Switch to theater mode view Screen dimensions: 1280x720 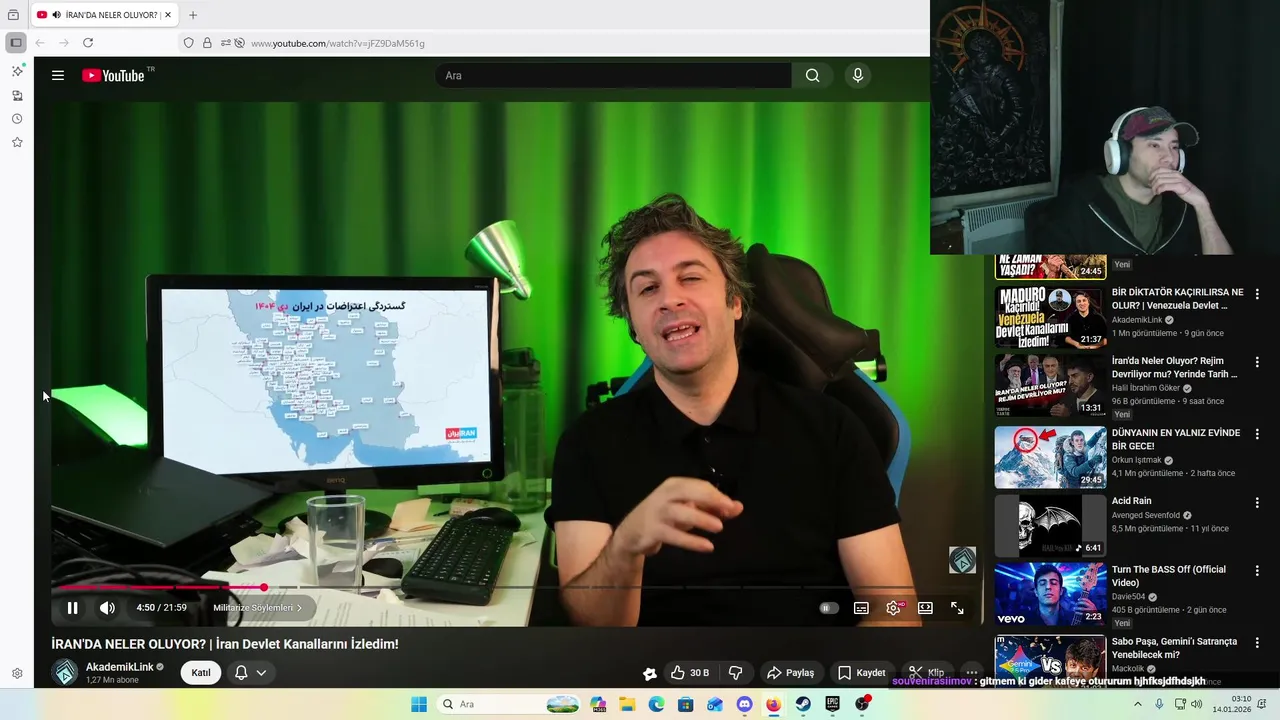click(925, 608)
